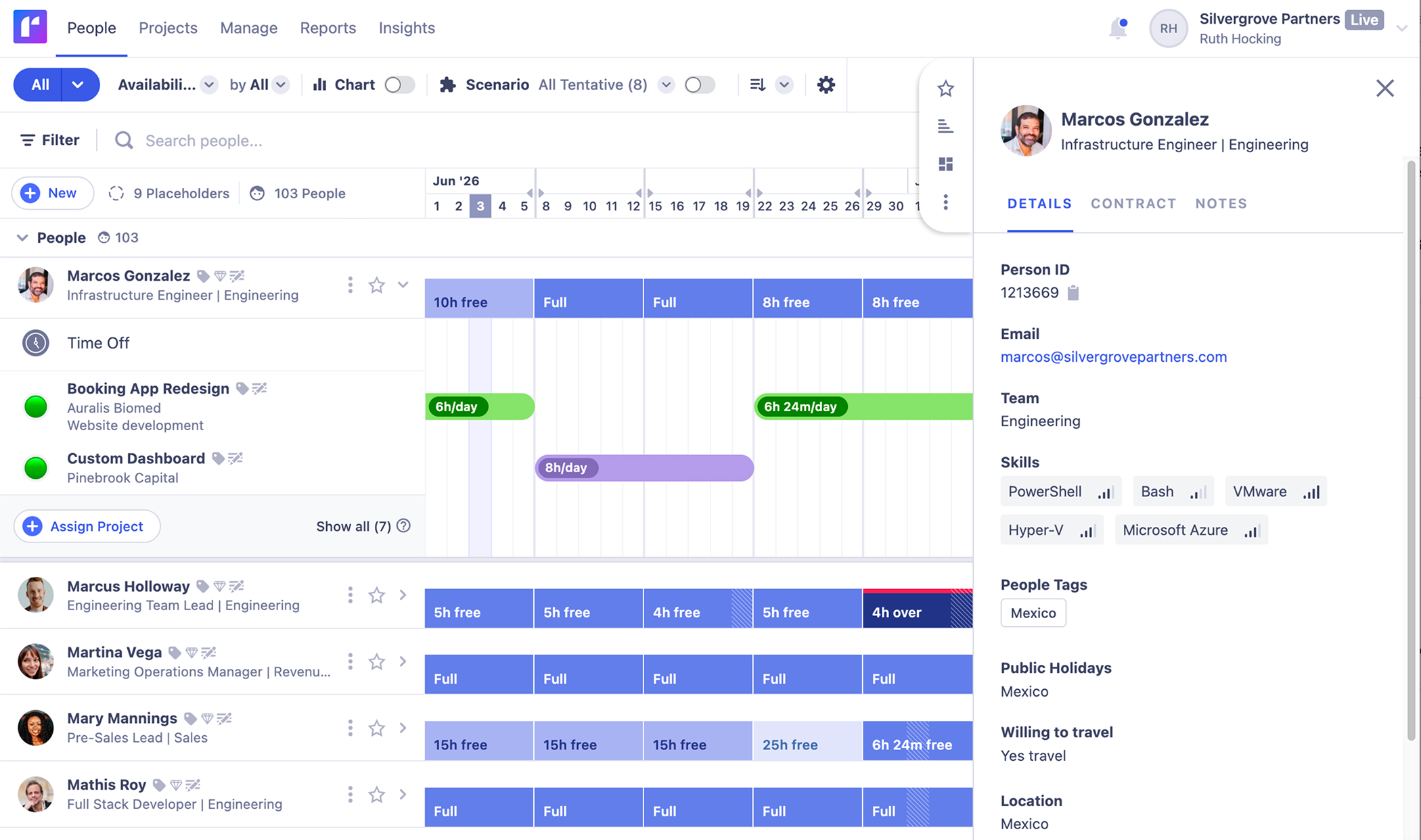Expand Mary Mannings row
The width and height of the screenshot is (1421, 840).
(x=403, y=728)
